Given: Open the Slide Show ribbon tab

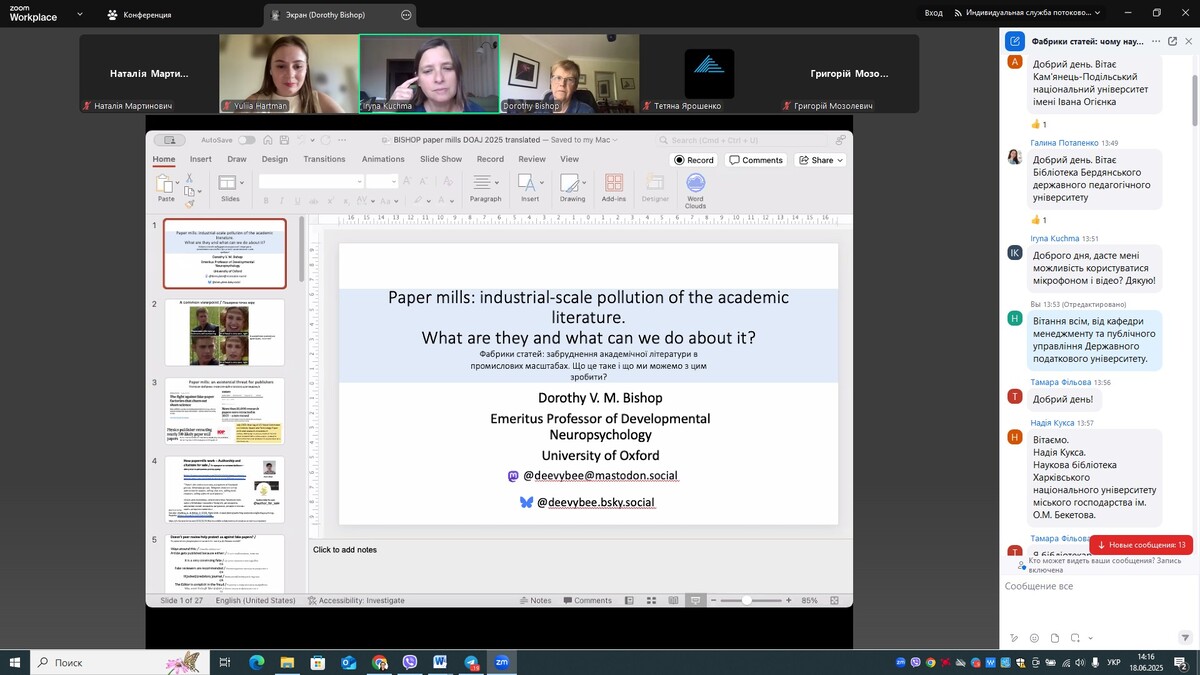Looking at the screenshot, I should [441, 159].
